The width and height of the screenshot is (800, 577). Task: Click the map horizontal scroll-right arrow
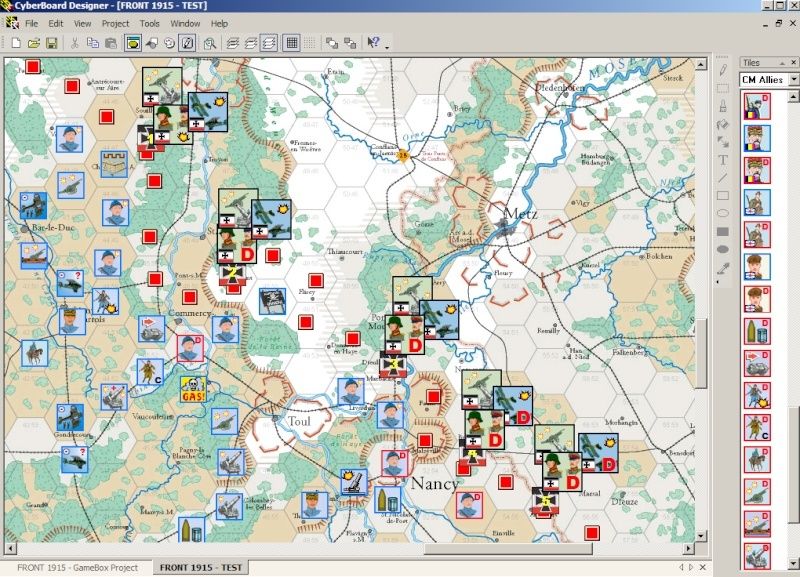point(689,549)
